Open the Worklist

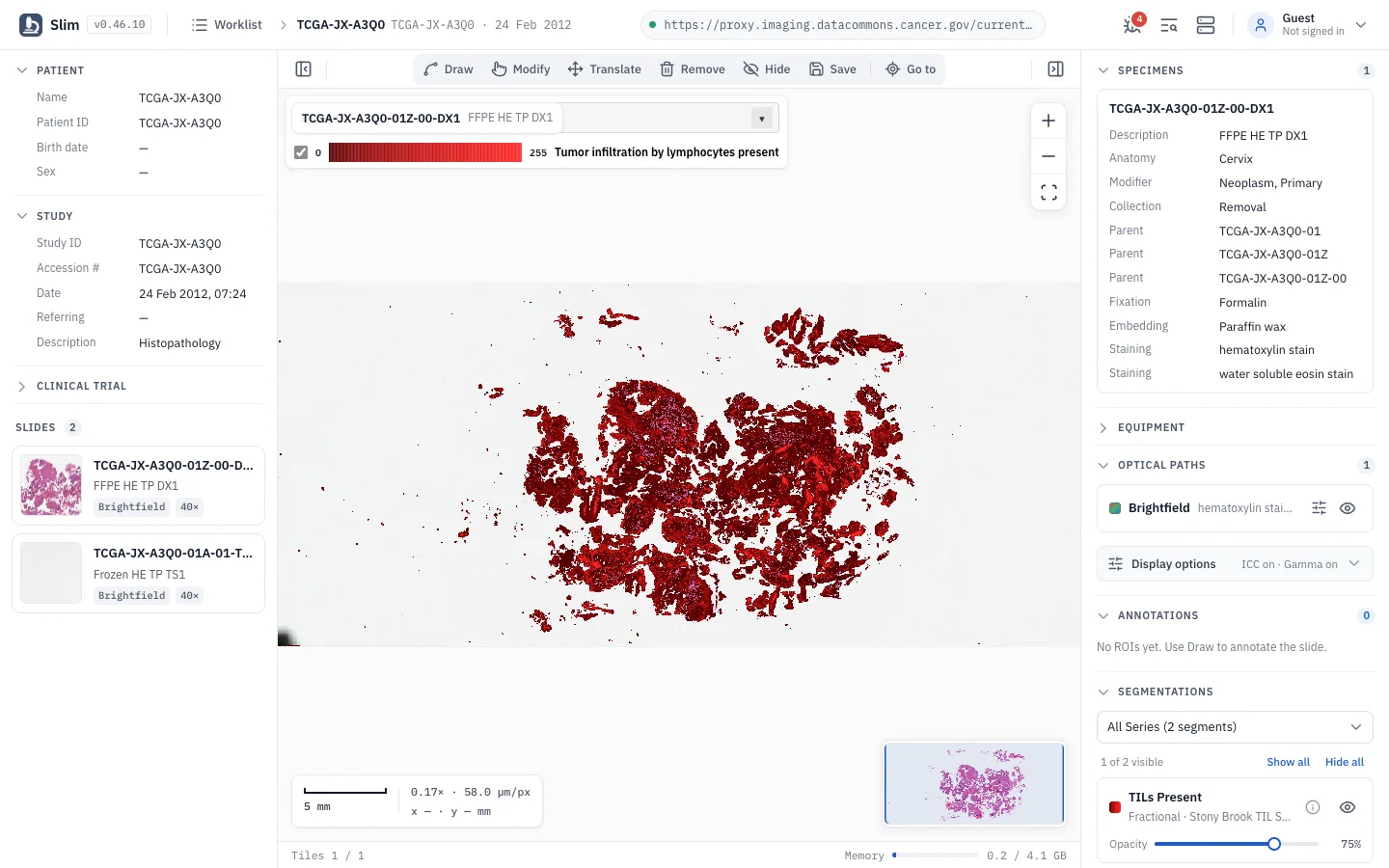pyautogui.click(x=227, y=25)
